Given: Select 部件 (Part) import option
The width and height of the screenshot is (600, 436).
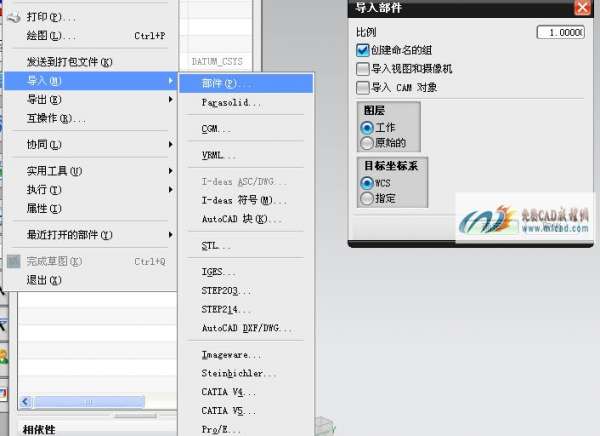Looking at the screenshot, I should (246, 83).
